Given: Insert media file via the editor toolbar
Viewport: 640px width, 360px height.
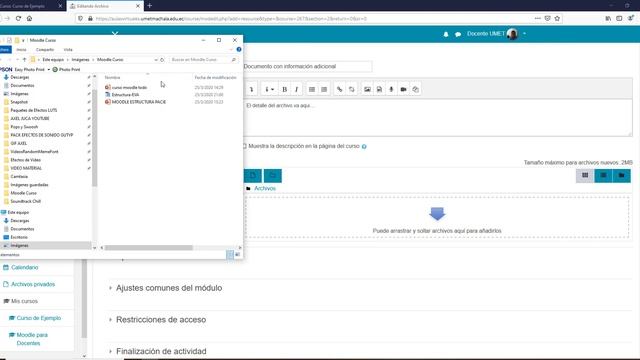Looking at the screenshot, I should [x=379, y=89].
